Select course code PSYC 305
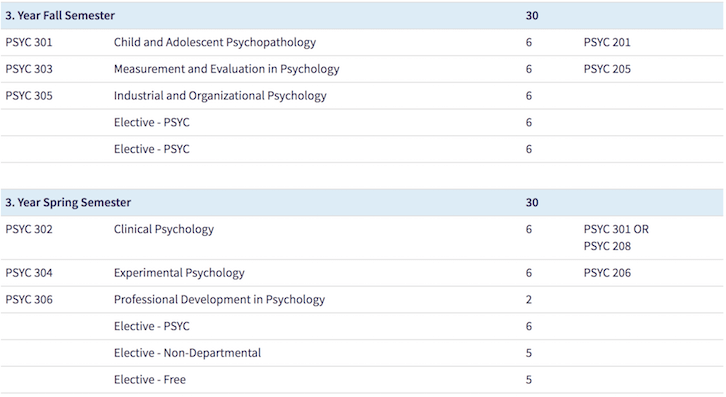Image resolution: width=726 pixels, height=397 pixels. [29, 96]
